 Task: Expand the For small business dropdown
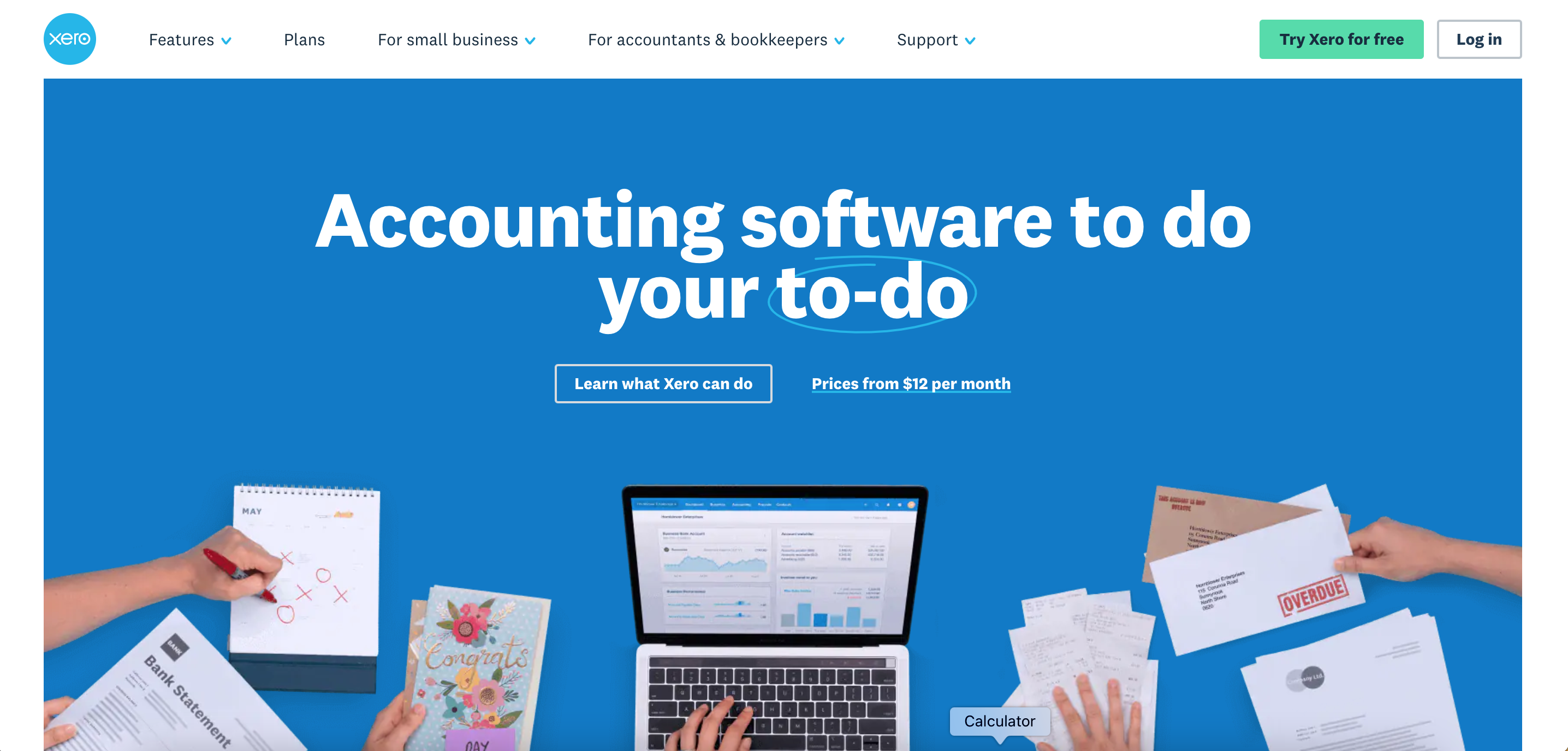[455, 40]
